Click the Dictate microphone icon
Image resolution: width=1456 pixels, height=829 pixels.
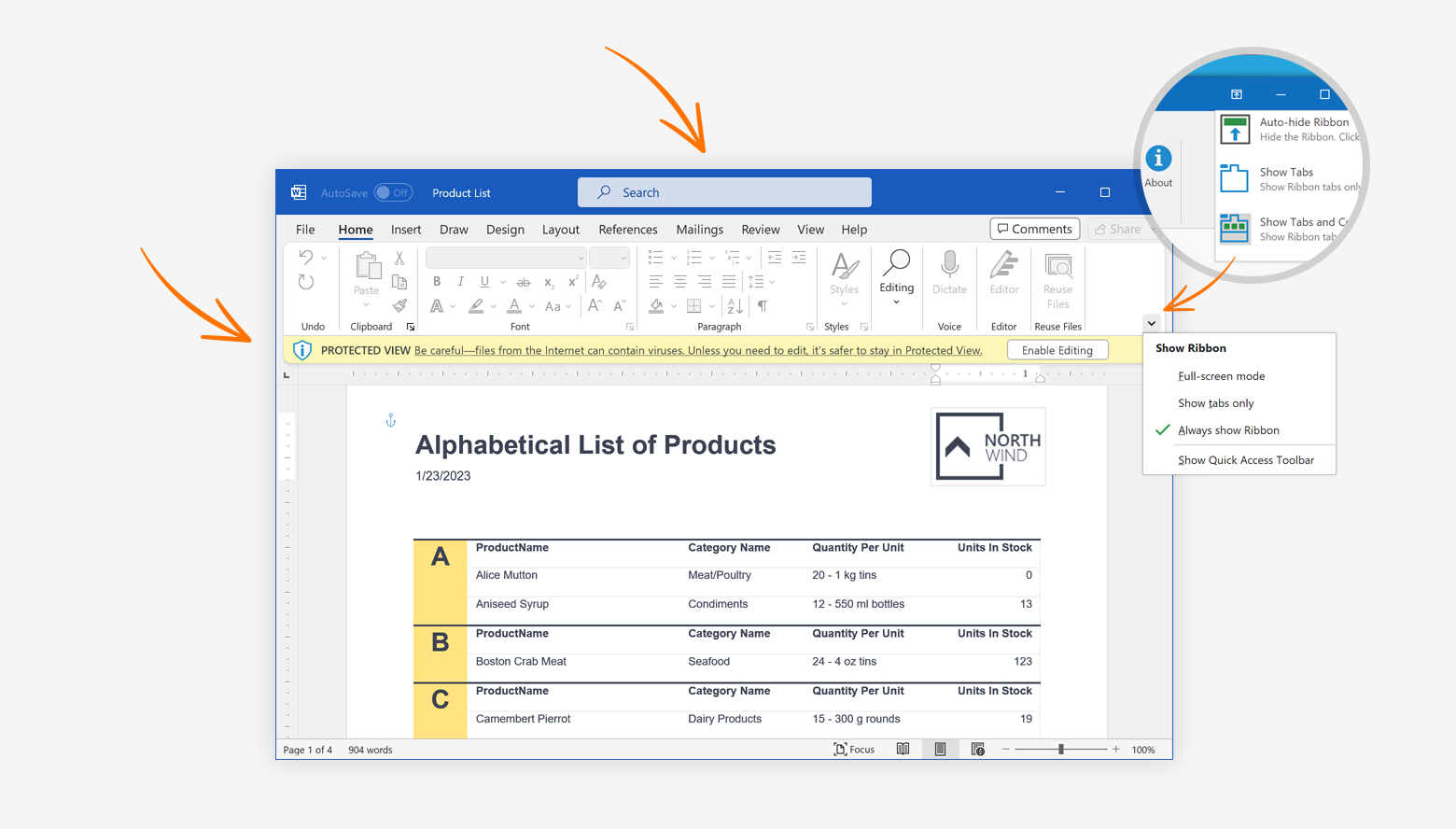point(949,264)
